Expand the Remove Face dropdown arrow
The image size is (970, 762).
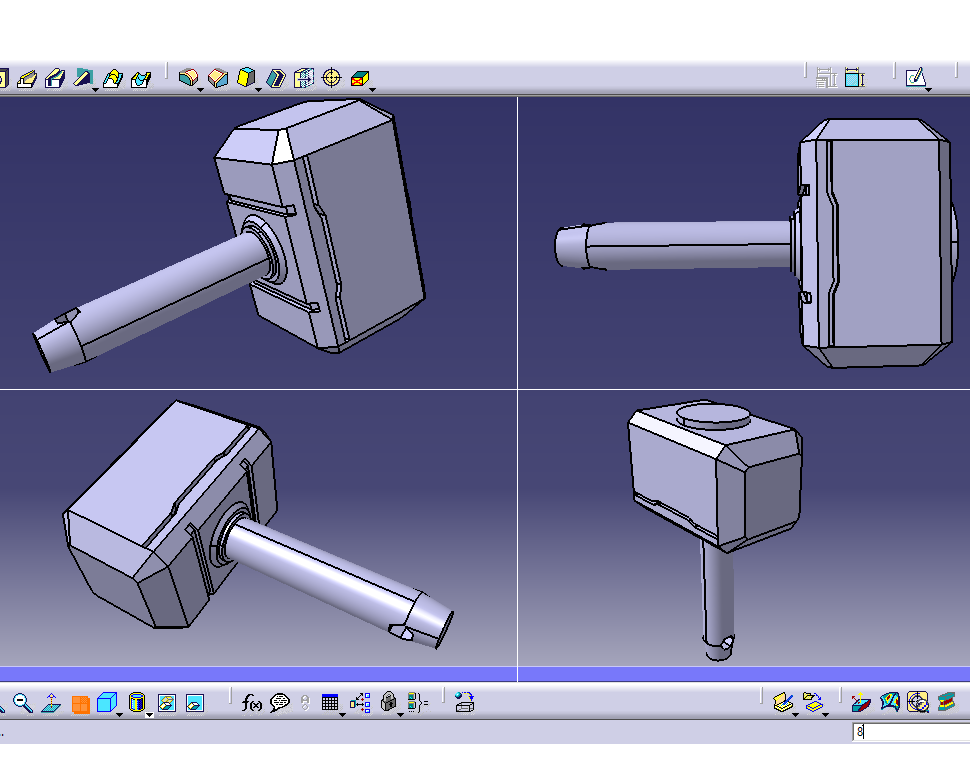[372, 90]
